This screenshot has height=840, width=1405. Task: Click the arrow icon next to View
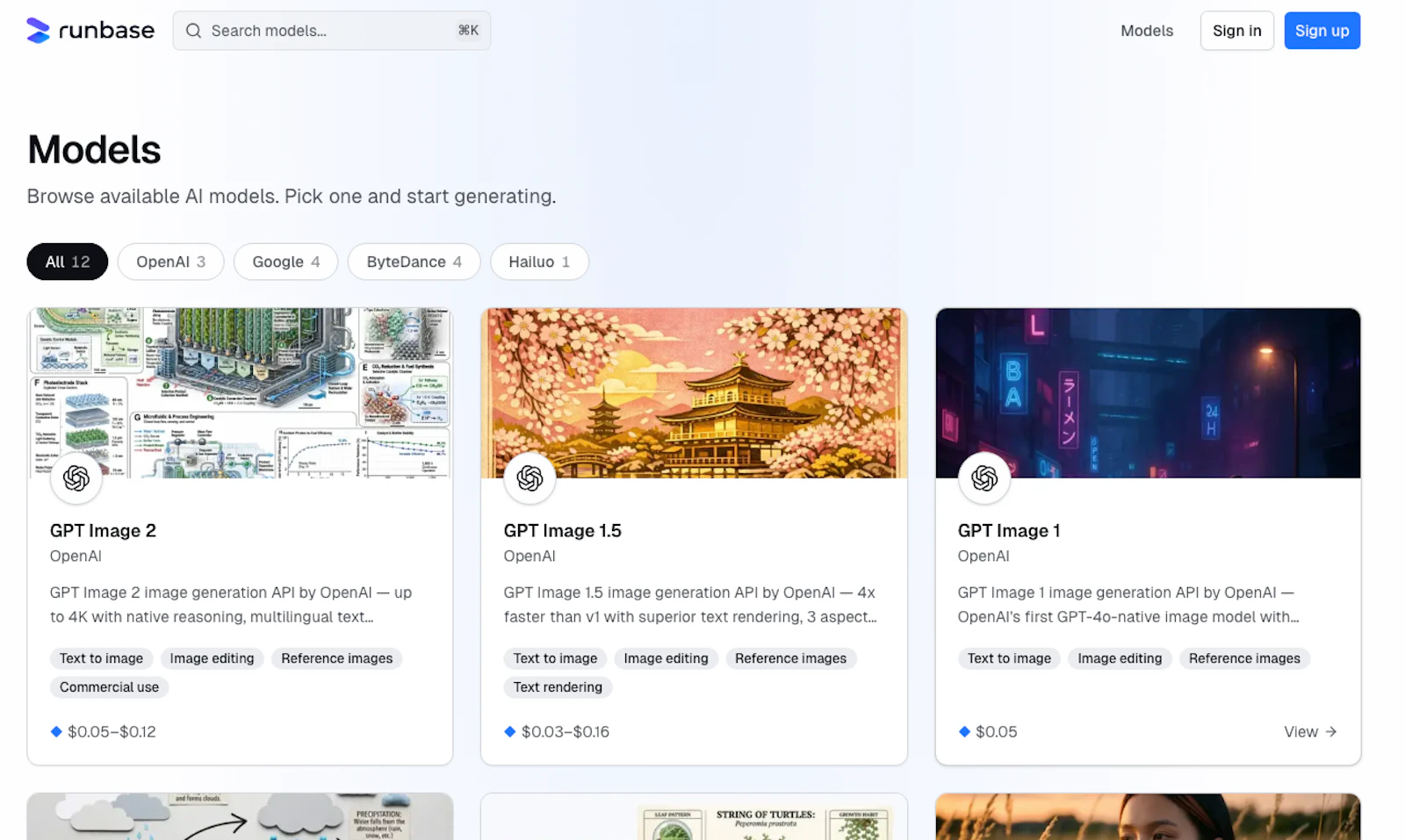pos(1331,731)
